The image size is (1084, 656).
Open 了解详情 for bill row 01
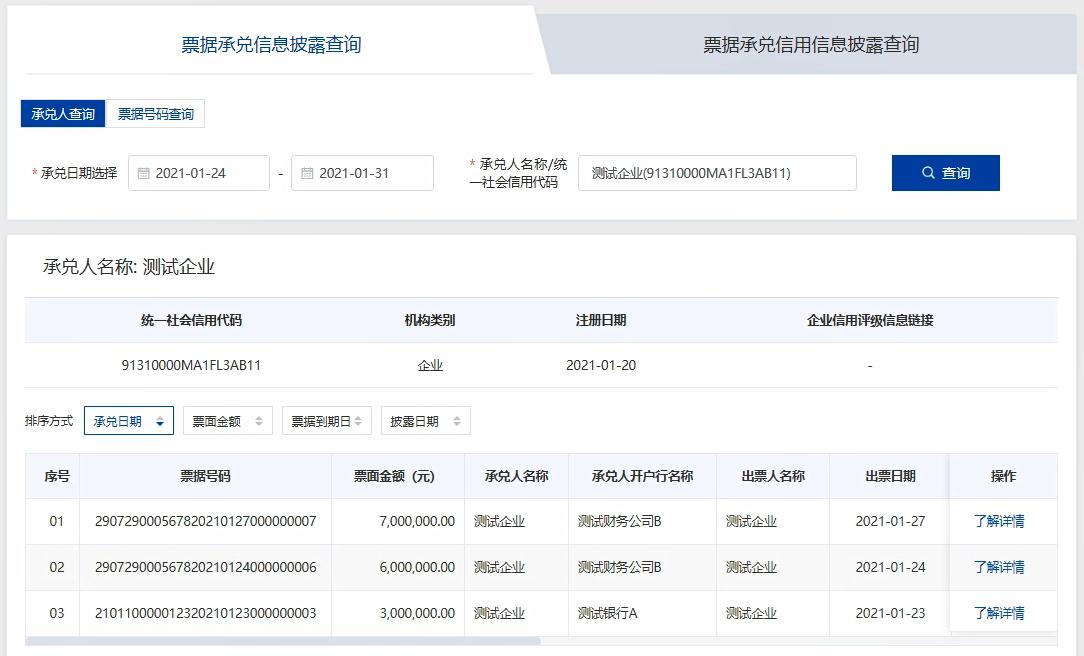[x=1003, y=520]
